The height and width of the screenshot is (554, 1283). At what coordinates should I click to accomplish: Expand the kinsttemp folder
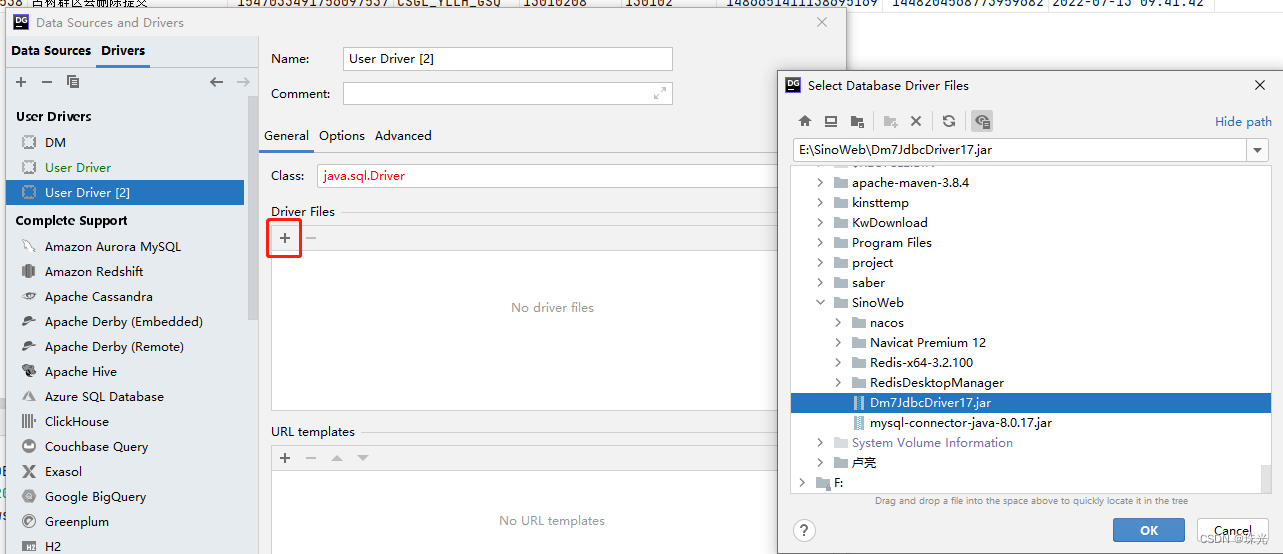point(820,202)
